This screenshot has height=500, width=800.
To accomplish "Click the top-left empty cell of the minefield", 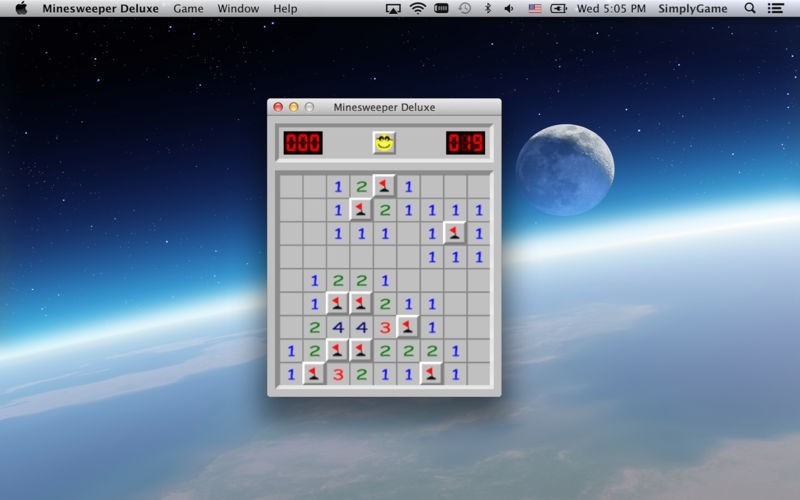I will 290,186.
